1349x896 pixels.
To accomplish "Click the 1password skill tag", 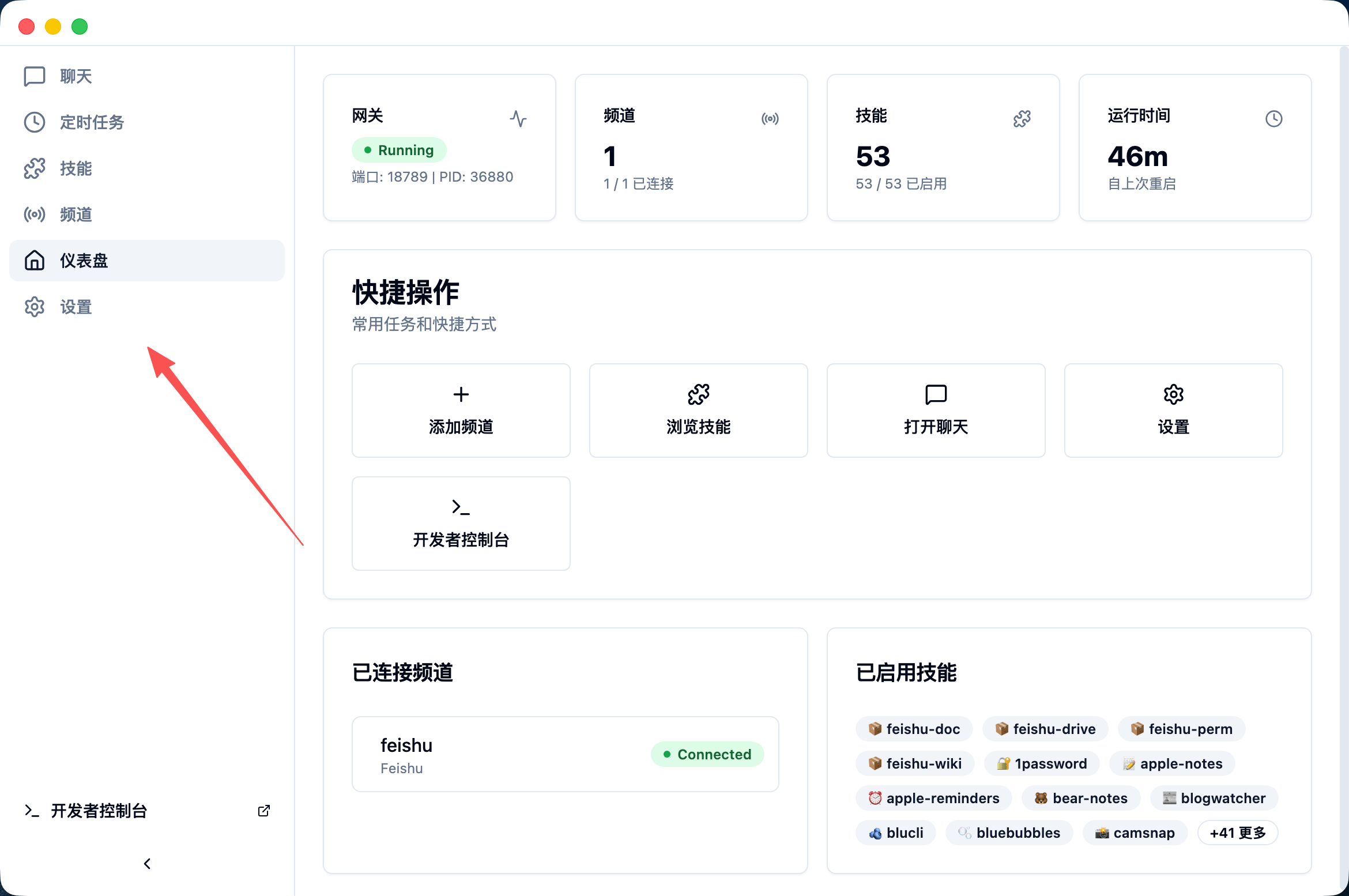I will (1042, 763).
